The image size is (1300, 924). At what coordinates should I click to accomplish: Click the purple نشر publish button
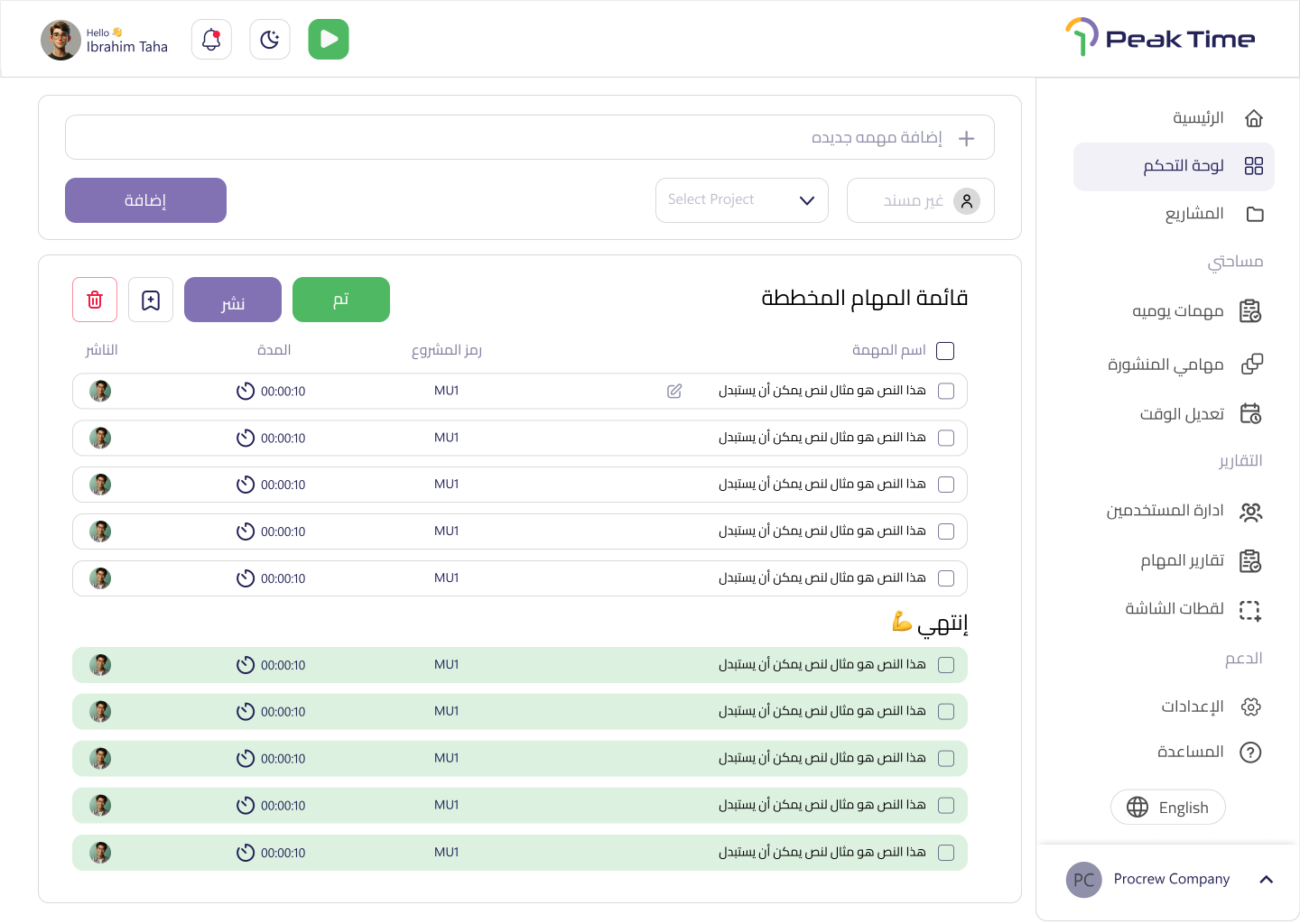point(233,300)
